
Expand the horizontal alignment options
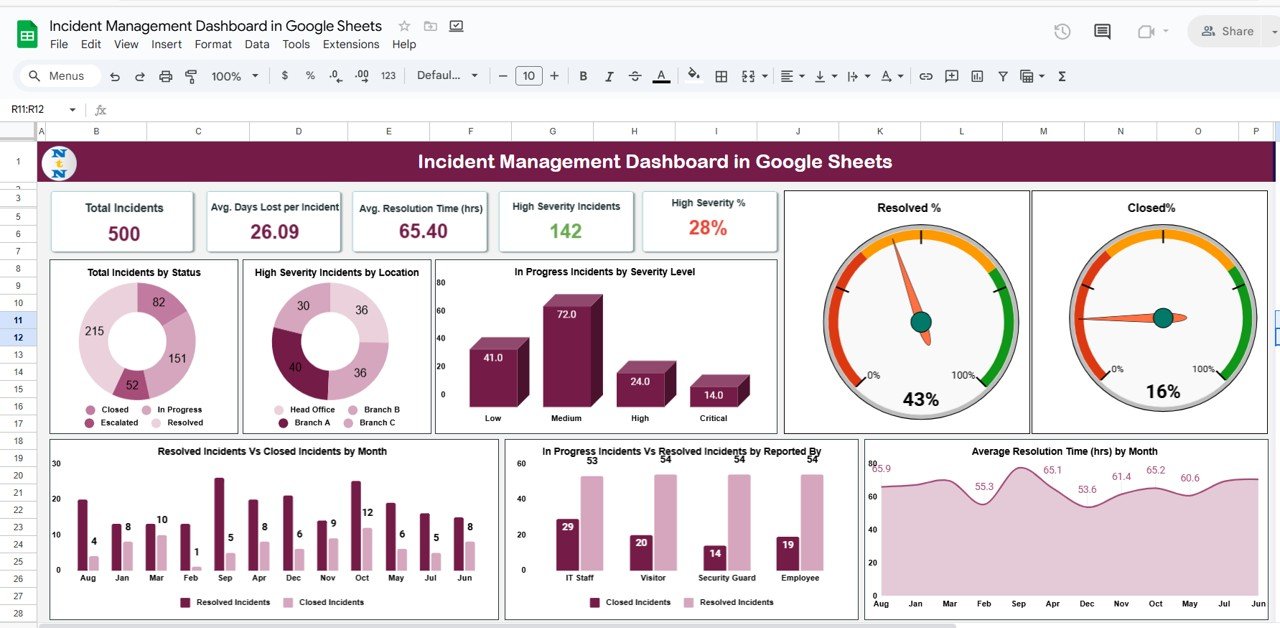[800, 76]
